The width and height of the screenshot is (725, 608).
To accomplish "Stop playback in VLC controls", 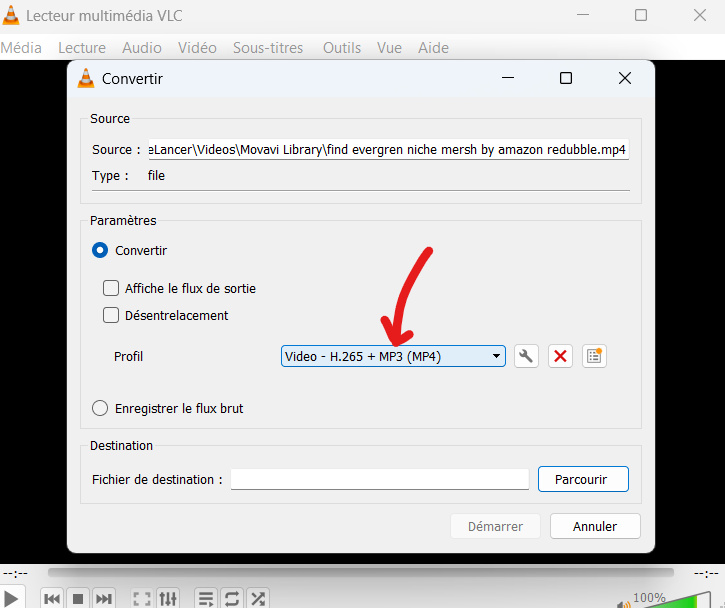I will point(78,599).
